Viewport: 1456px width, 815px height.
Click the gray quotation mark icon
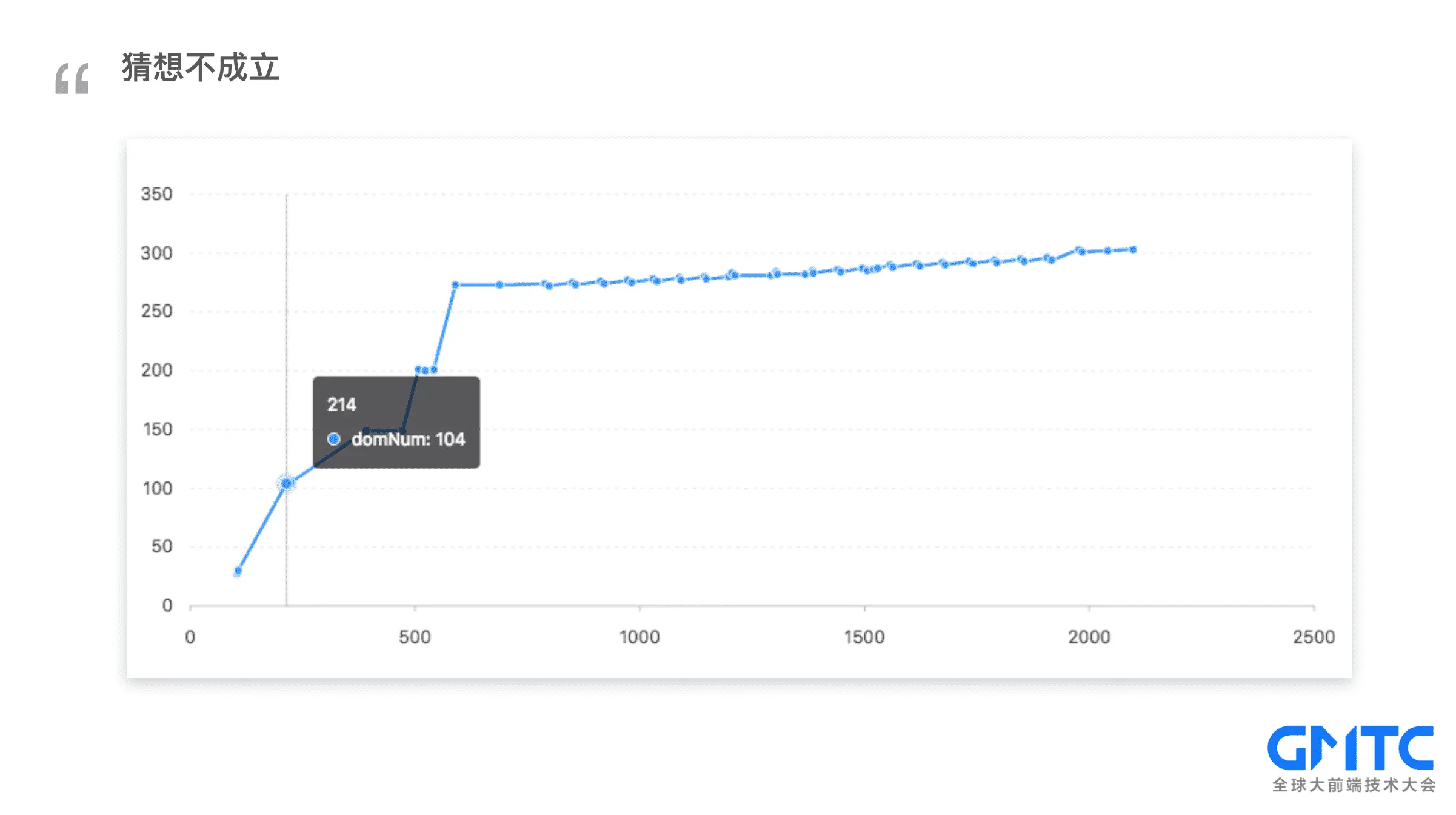pos(72,78)
